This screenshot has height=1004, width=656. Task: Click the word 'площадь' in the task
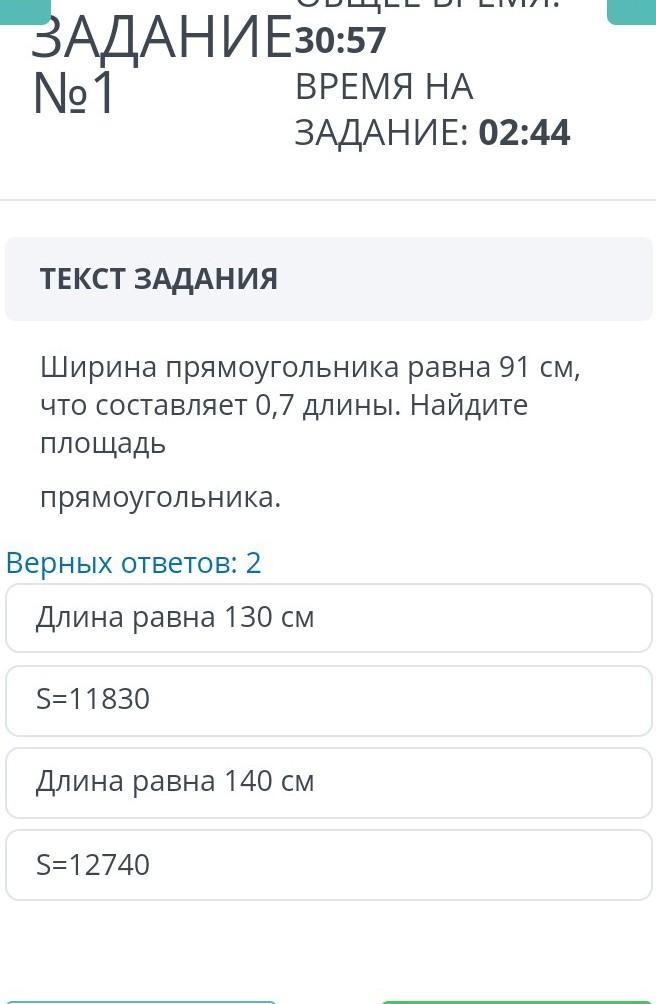coord(103,444)
